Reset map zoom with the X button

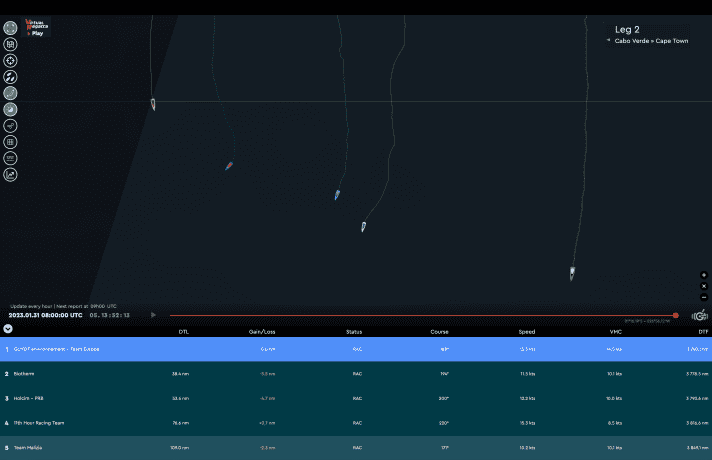(704, 286)
